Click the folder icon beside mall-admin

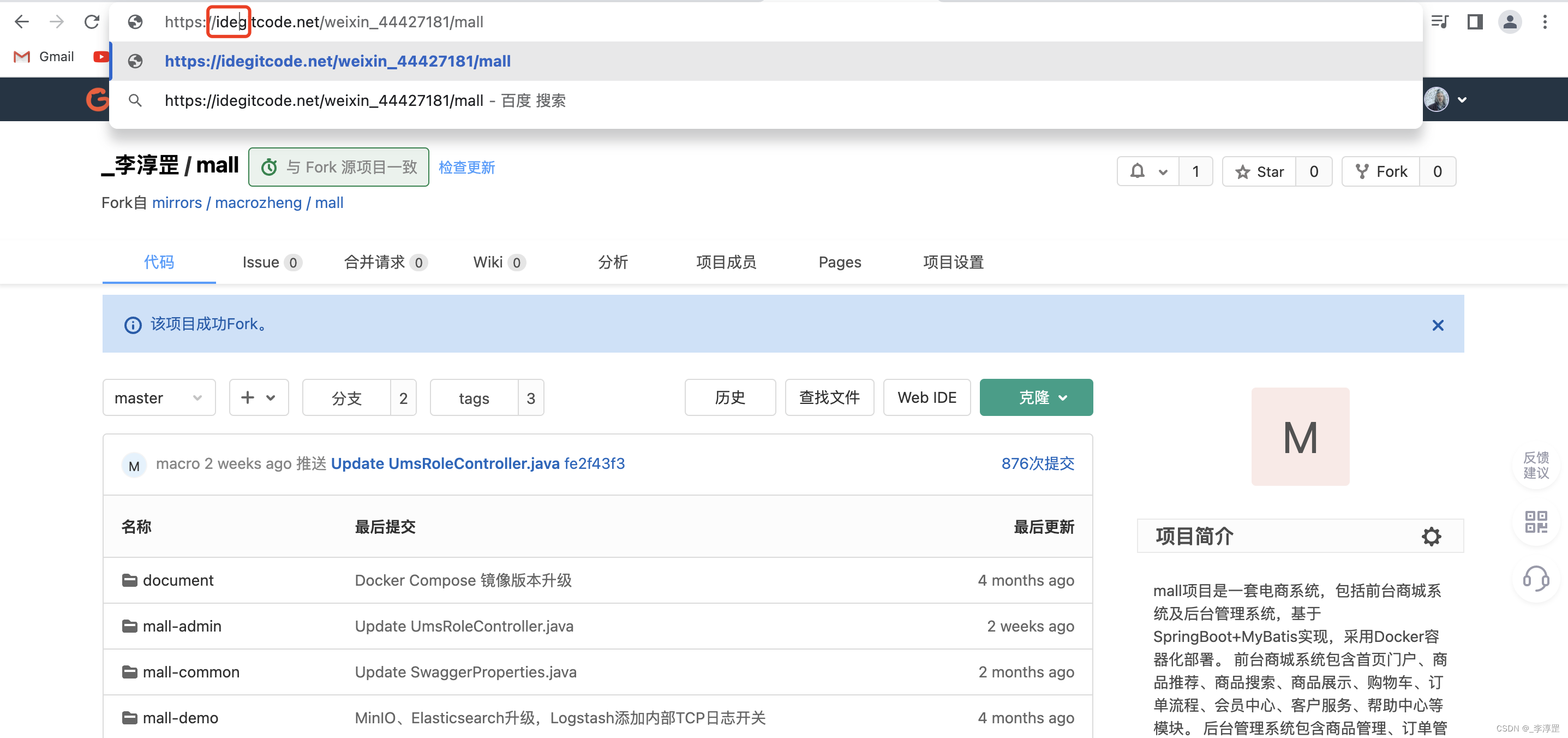(129, 626)
